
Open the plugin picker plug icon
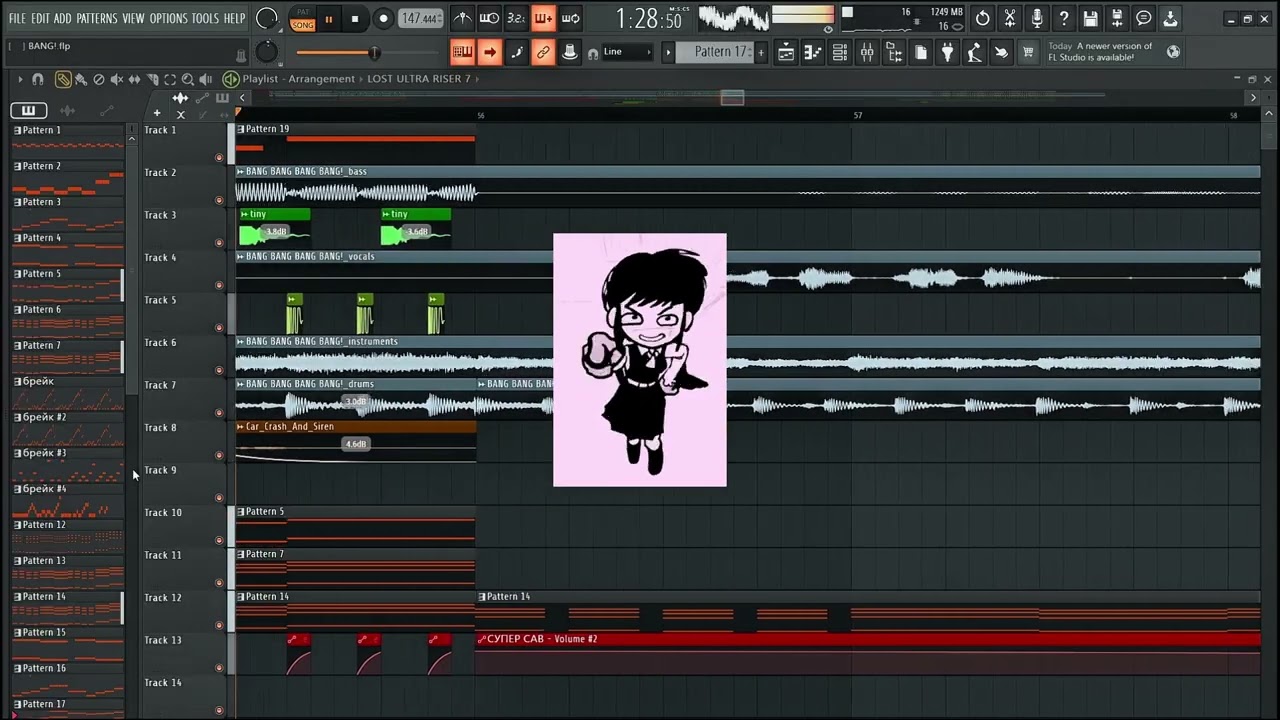tap(947, 53)
